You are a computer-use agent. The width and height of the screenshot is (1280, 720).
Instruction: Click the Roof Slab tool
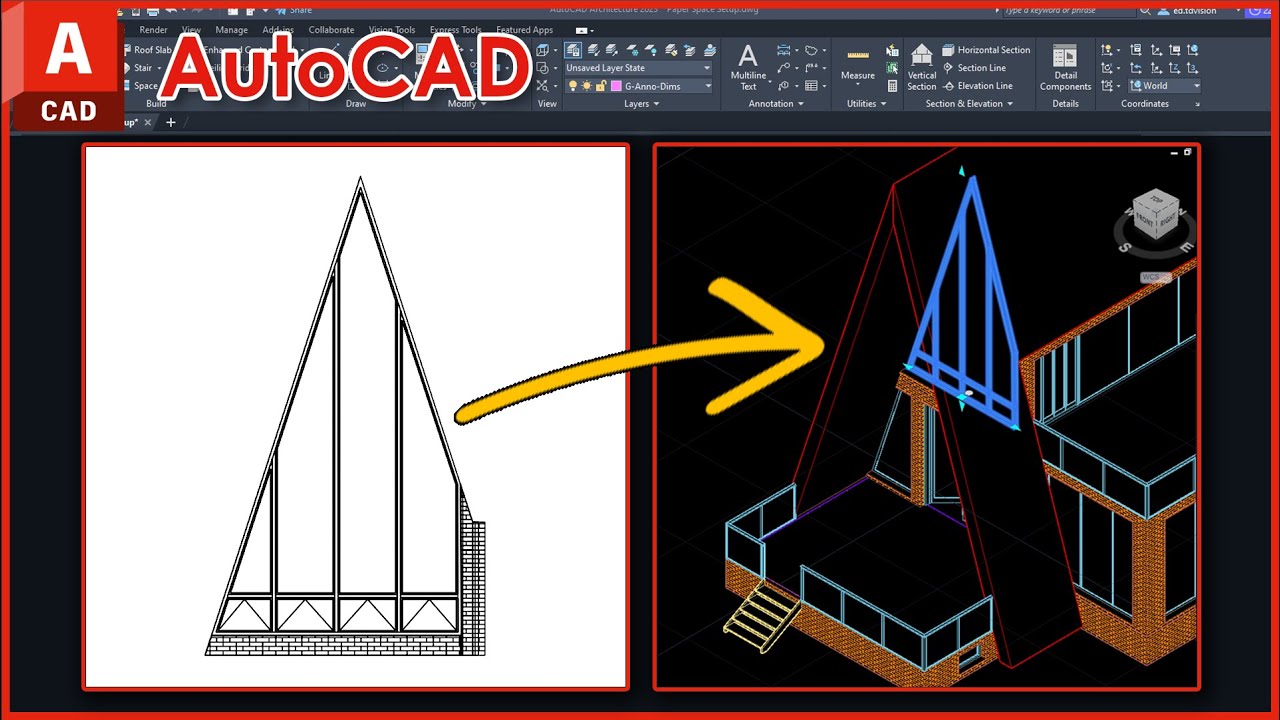147,50
